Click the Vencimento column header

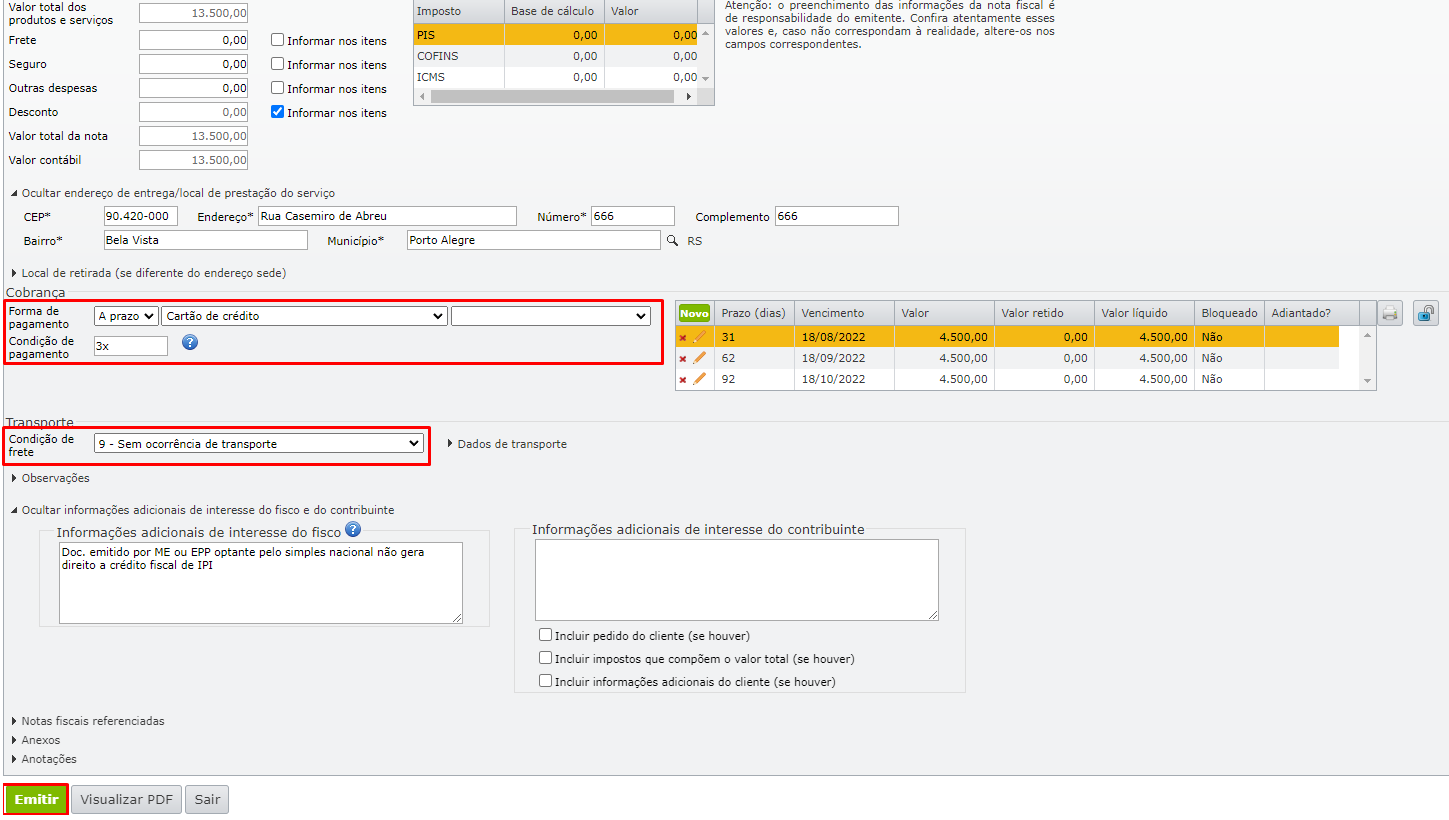(x=844, y=313)
